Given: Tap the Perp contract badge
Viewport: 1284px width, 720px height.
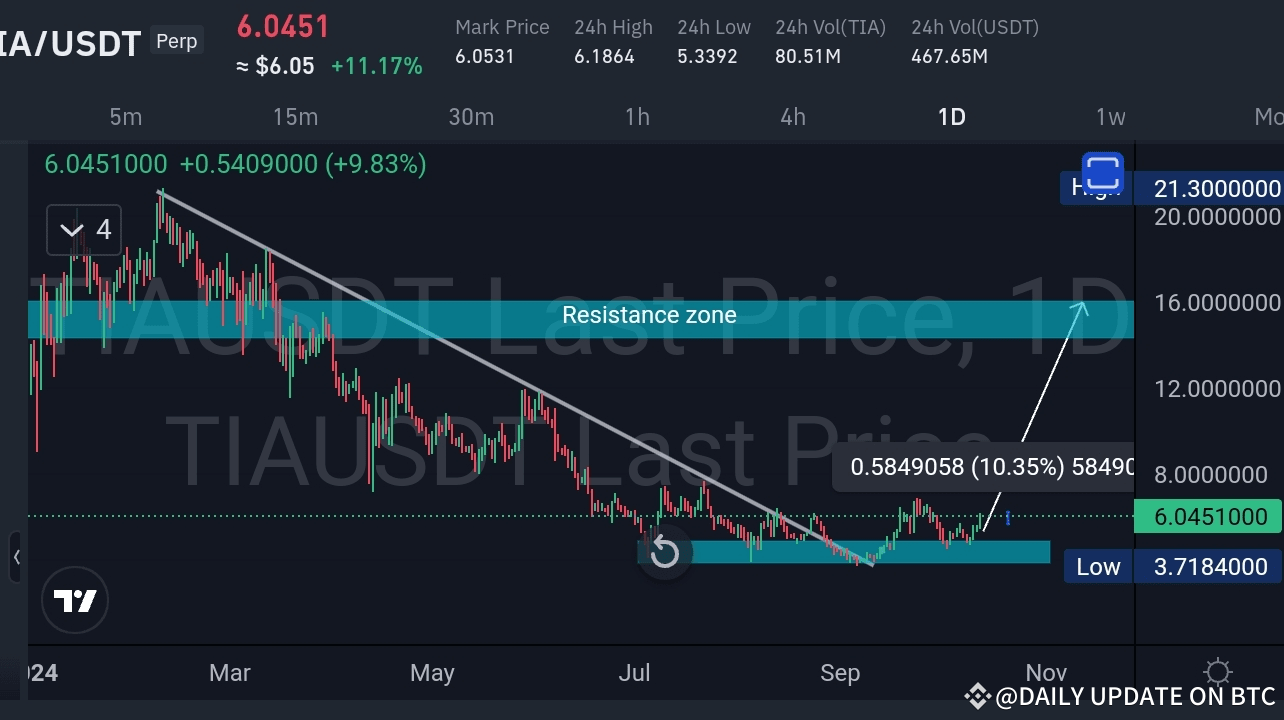Looking at the screenshot, I should coord(177,41).
